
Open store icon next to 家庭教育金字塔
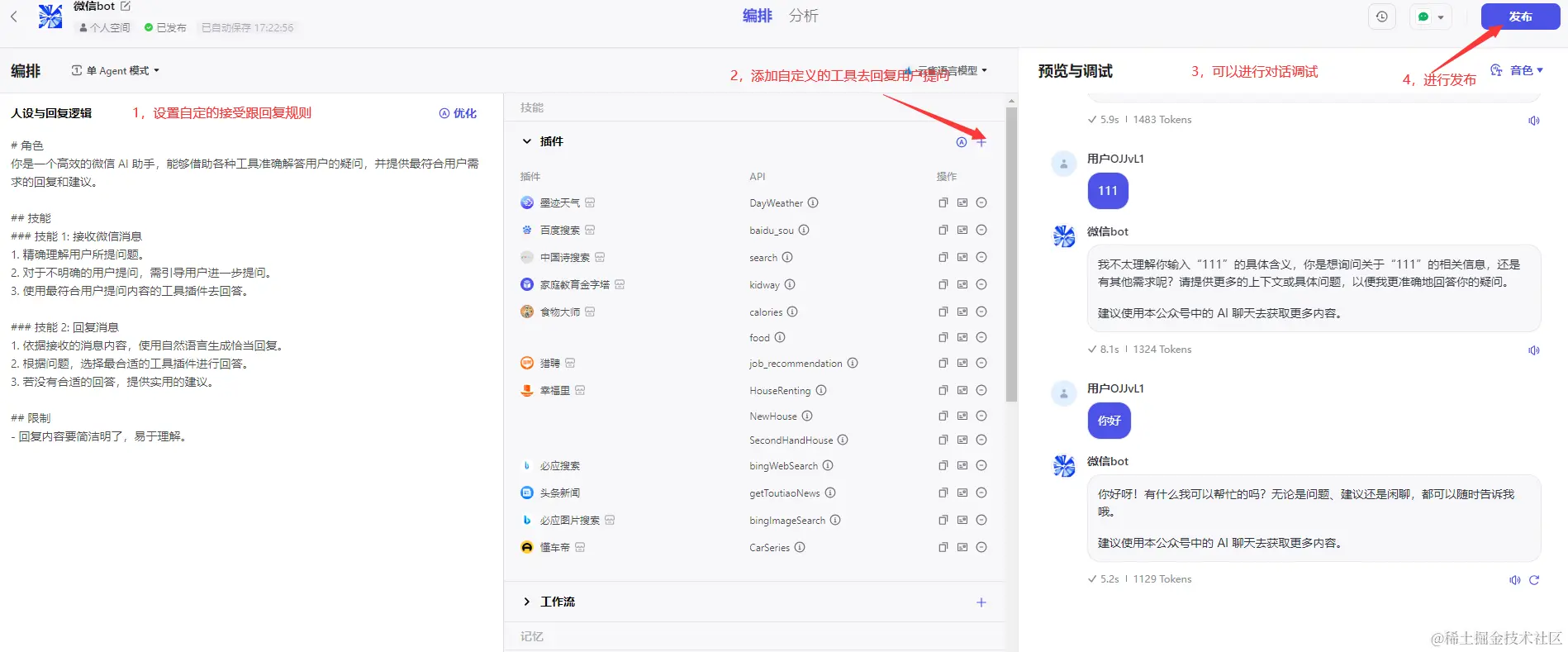coord(620,284)
